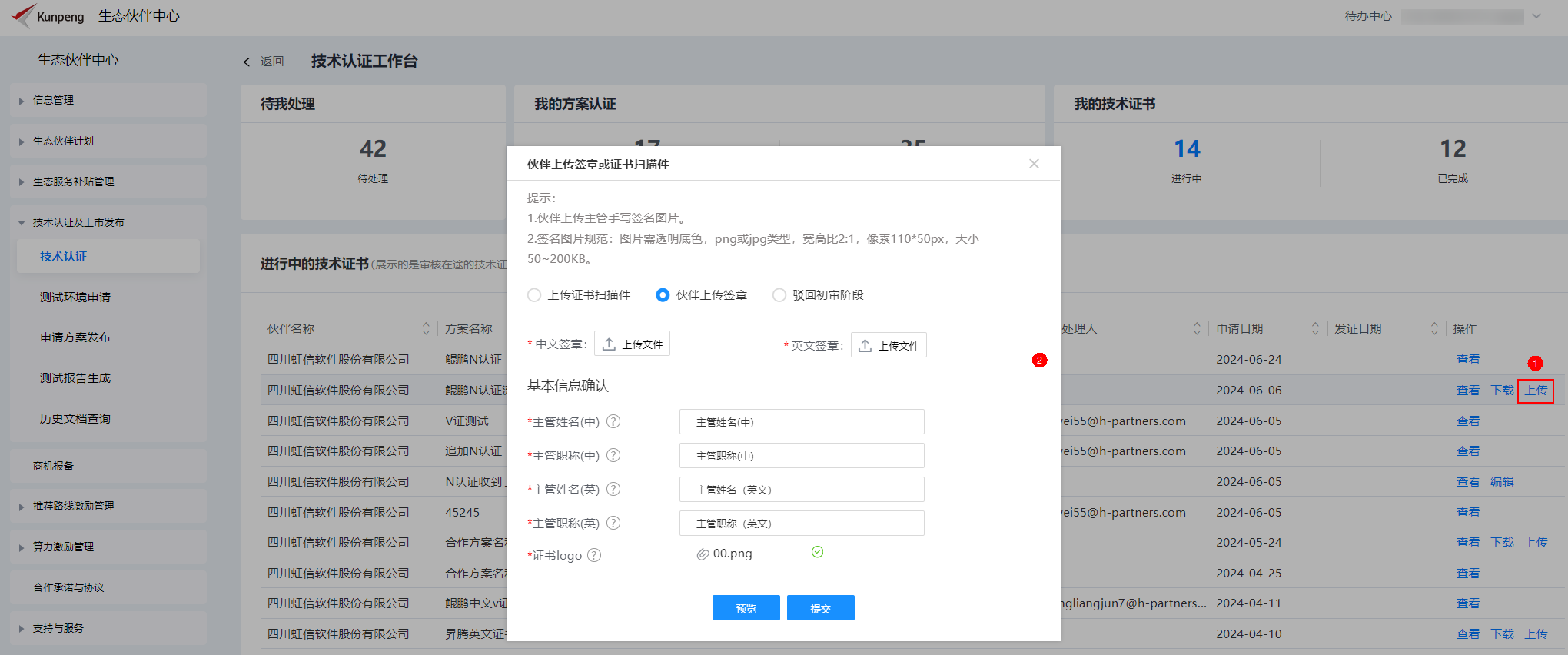
Task: Open 技术认证 sidebar item
Action: (x=108, y=256)
